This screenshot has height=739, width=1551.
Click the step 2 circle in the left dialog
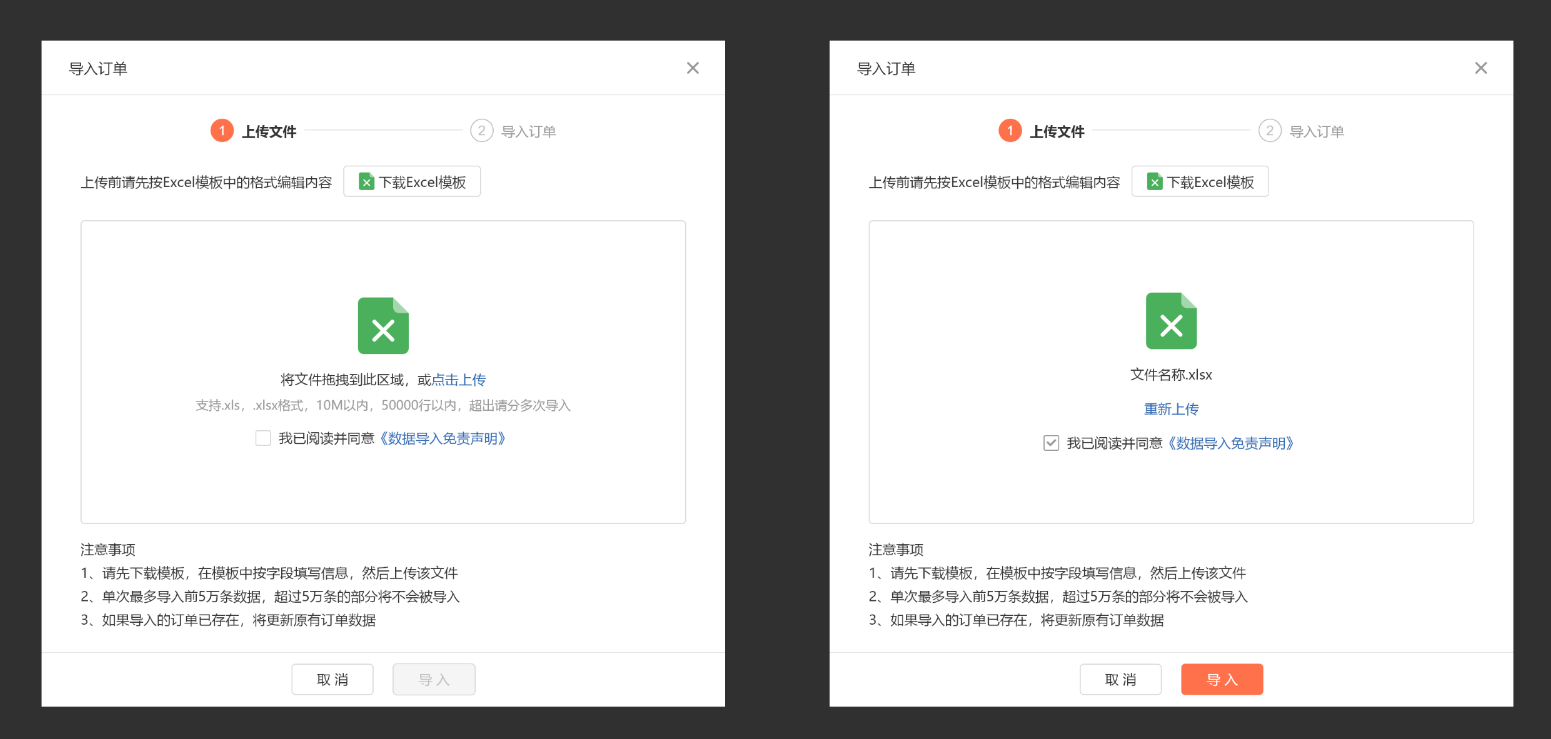(x=482, y=130)
